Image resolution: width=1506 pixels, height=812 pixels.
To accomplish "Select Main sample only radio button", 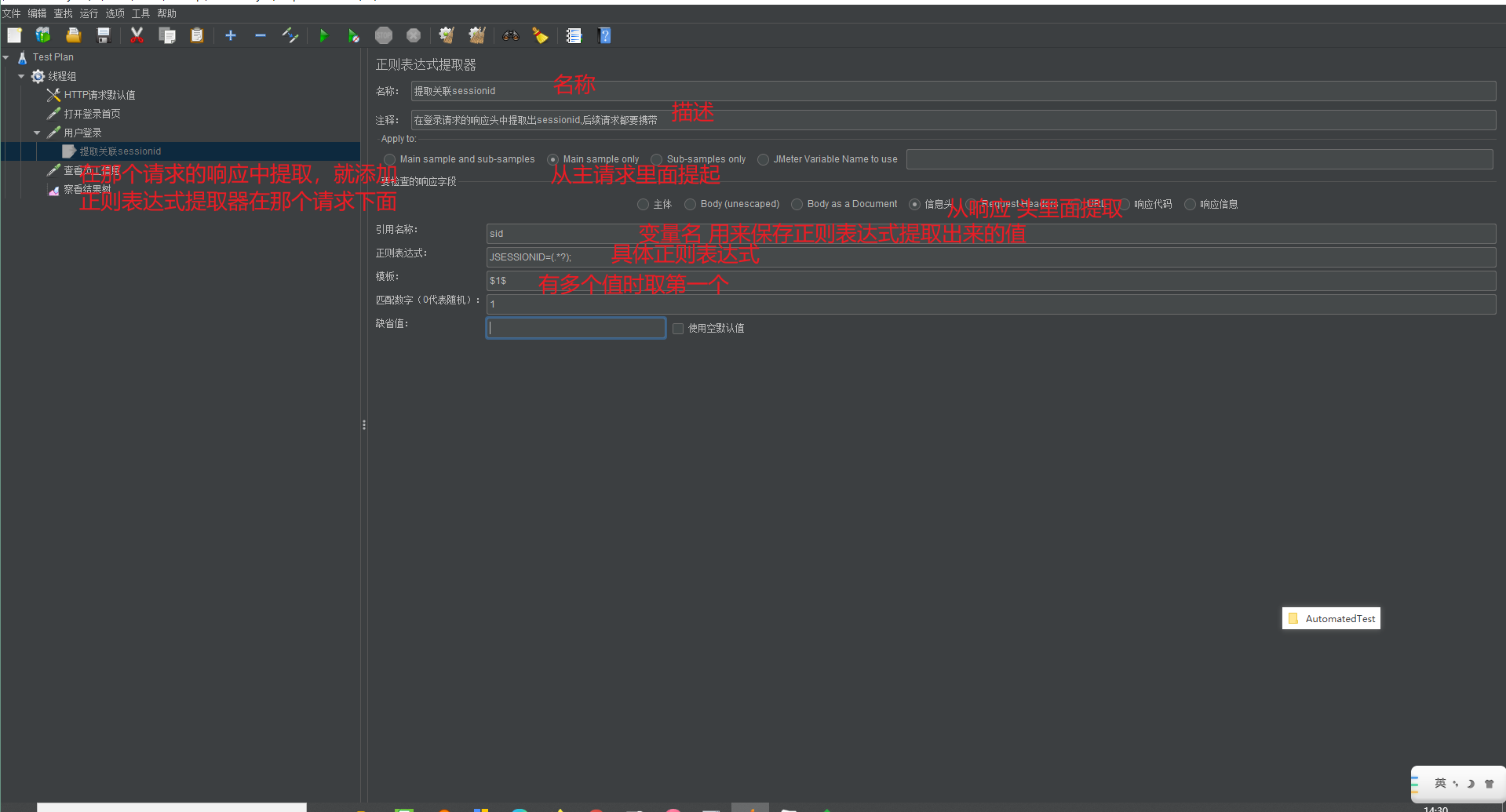I will (x=553, y=159).
